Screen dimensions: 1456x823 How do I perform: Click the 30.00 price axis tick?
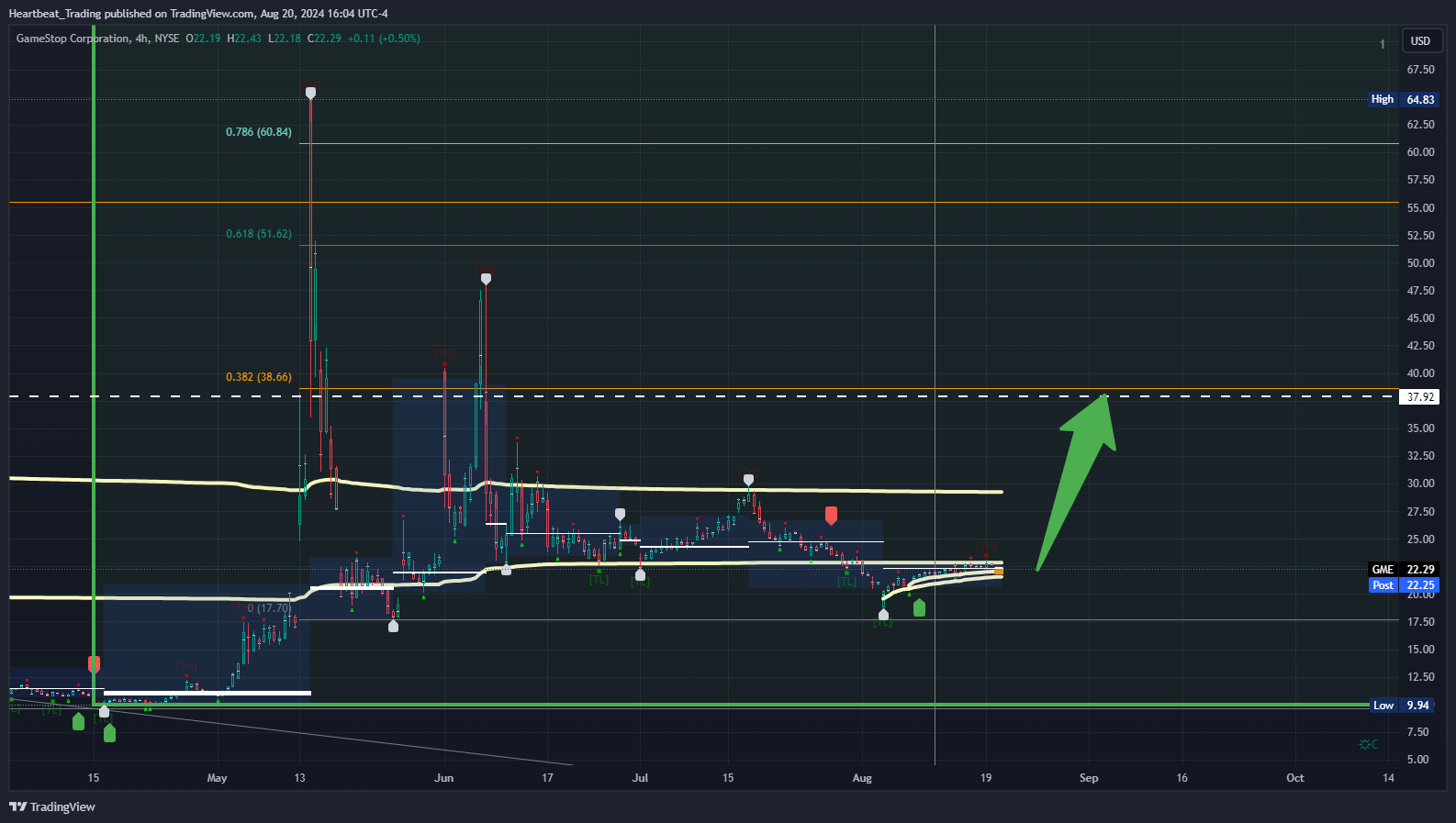[1420, 484]
